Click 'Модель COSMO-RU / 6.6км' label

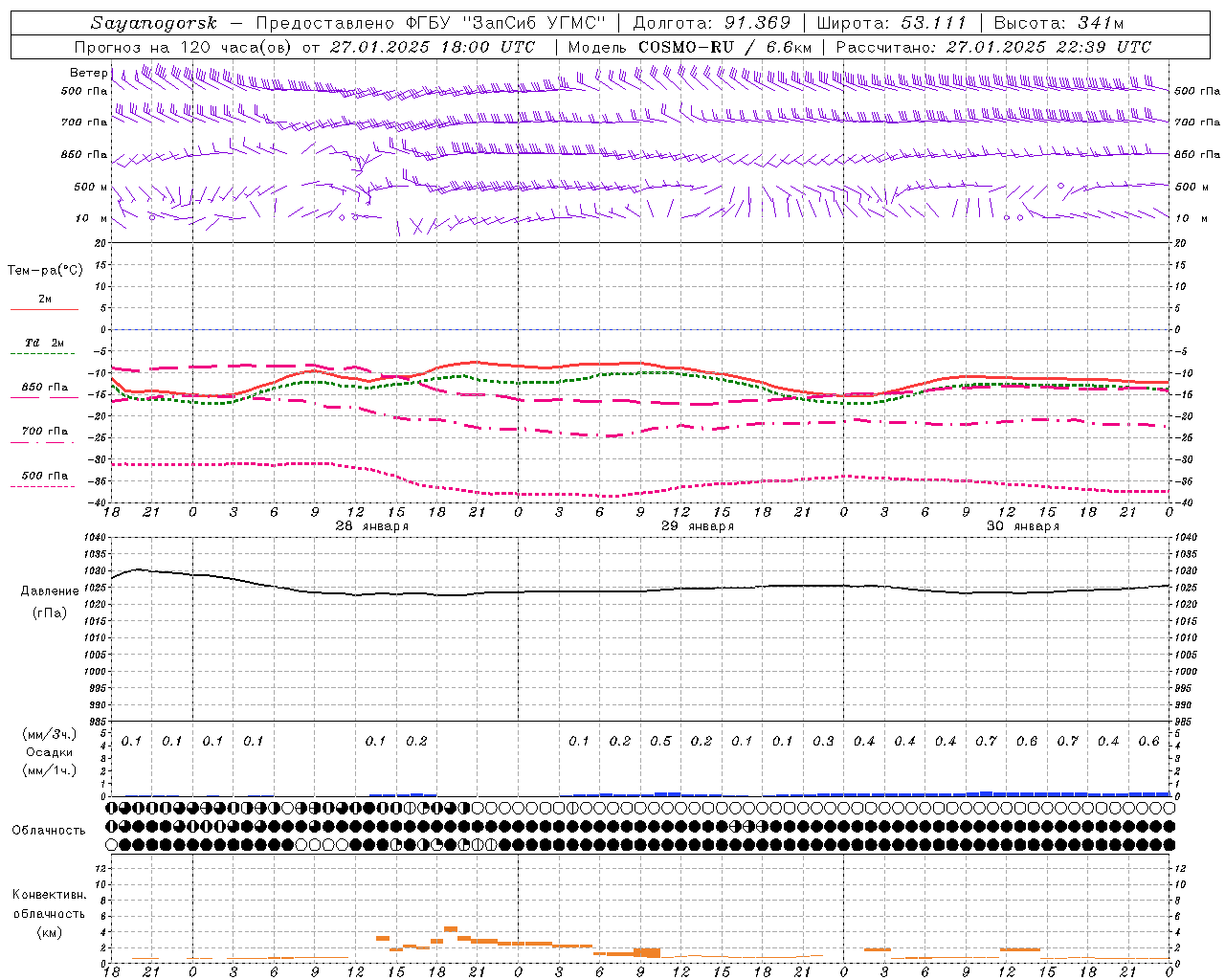(689, 47)
